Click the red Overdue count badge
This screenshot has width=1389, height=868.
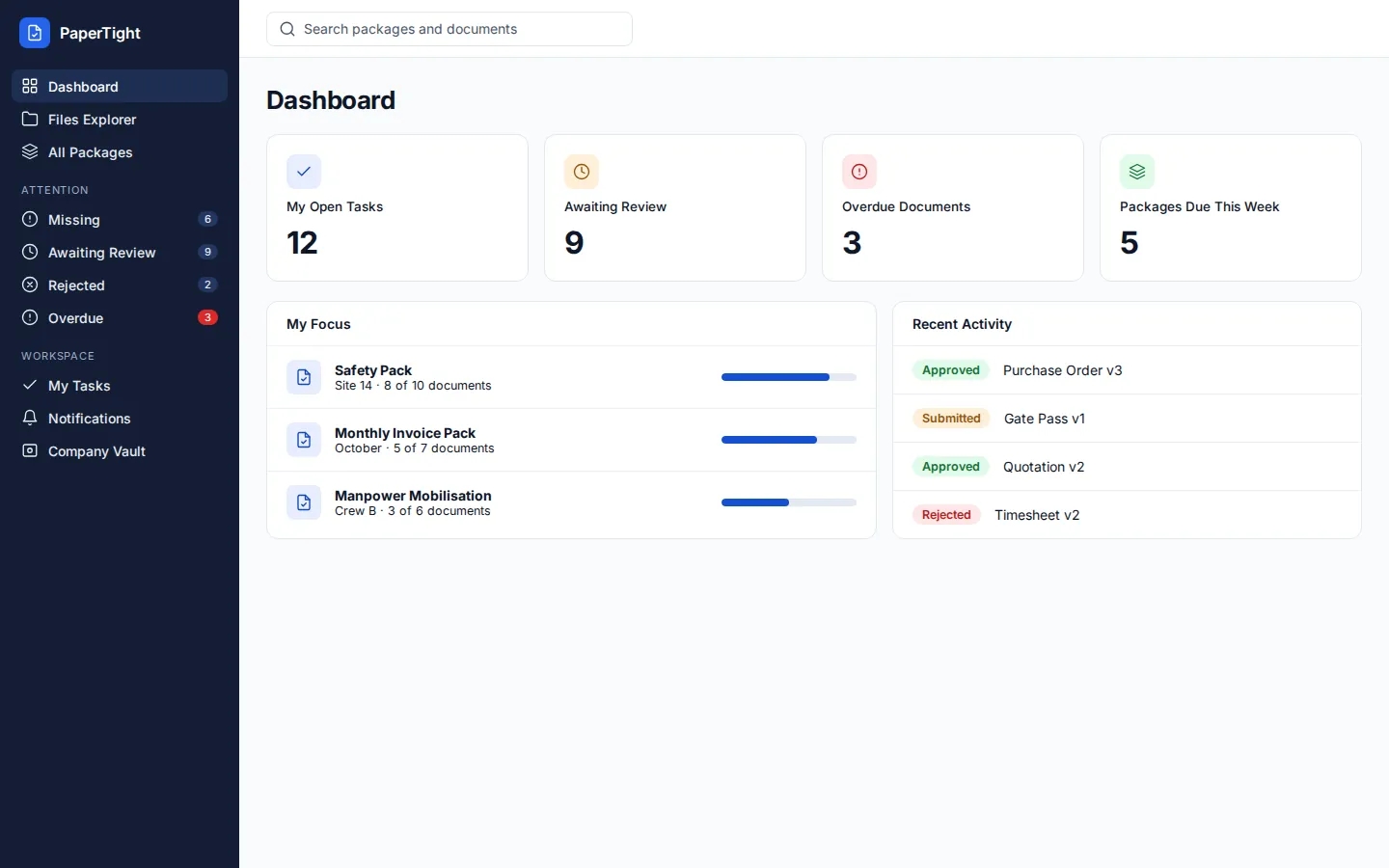pos(207,317)
